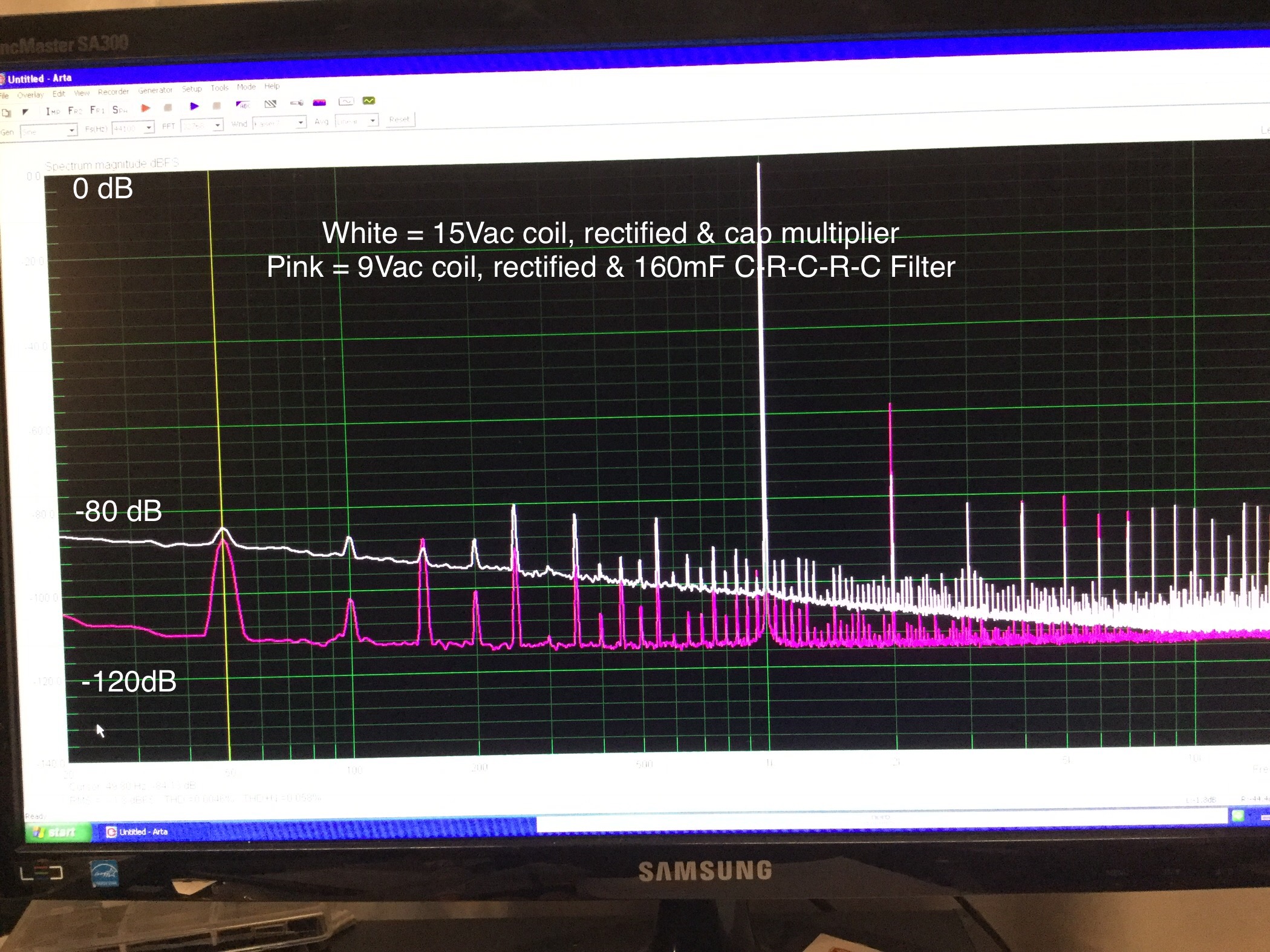Open the Overlay menu
The width and height of the screenshot is (1270, 952).
coord(30,95)
